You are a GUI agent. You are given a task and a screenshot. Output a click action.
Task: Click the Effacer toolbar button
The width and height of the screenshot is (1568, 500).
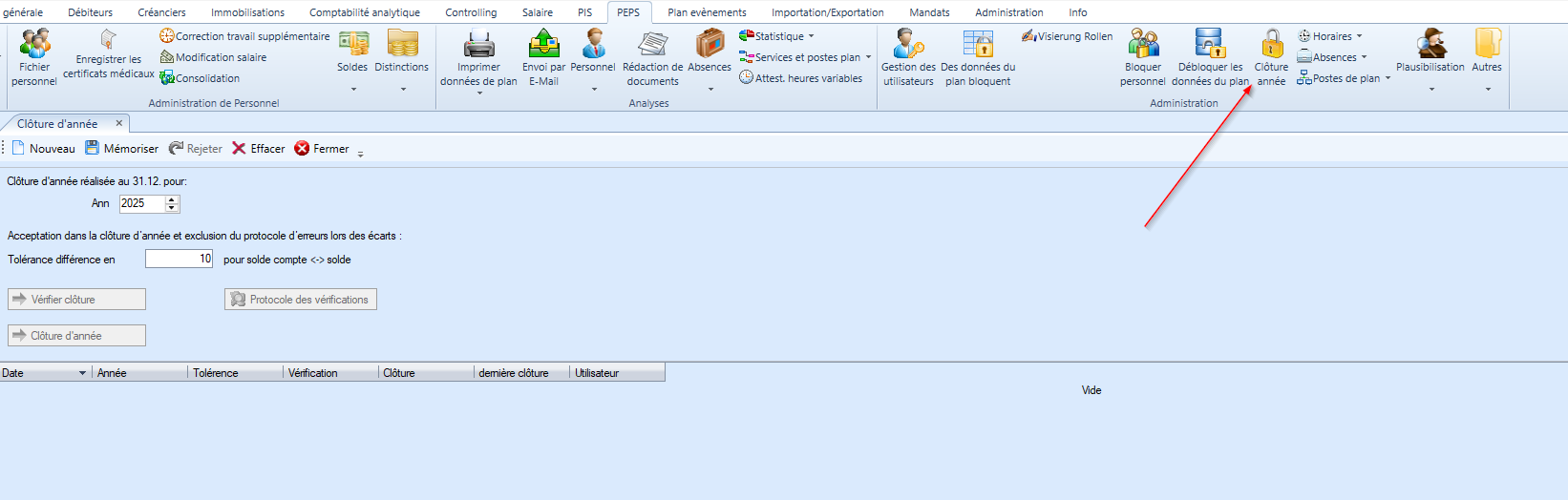(258, 149)
